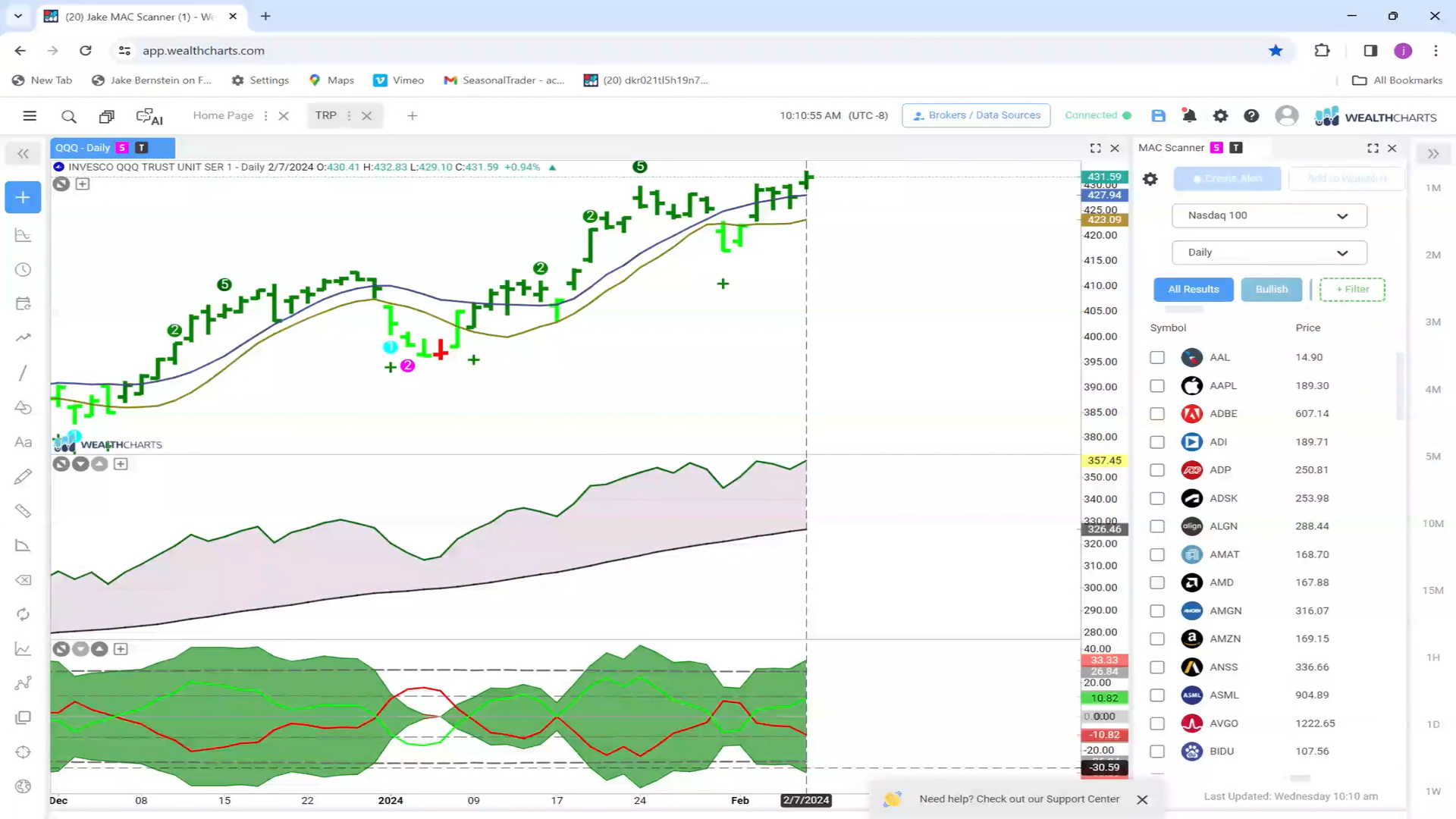Select the 1D interval on right strip
This screenshot has height=819, width=1456.
(x=1432, y=724)
